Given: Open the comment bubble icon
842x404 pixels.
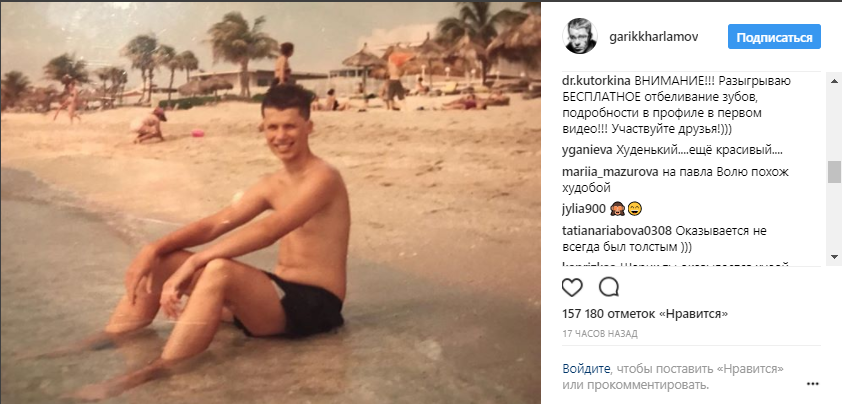Looking at the screenshot, I should pos(608,288).
